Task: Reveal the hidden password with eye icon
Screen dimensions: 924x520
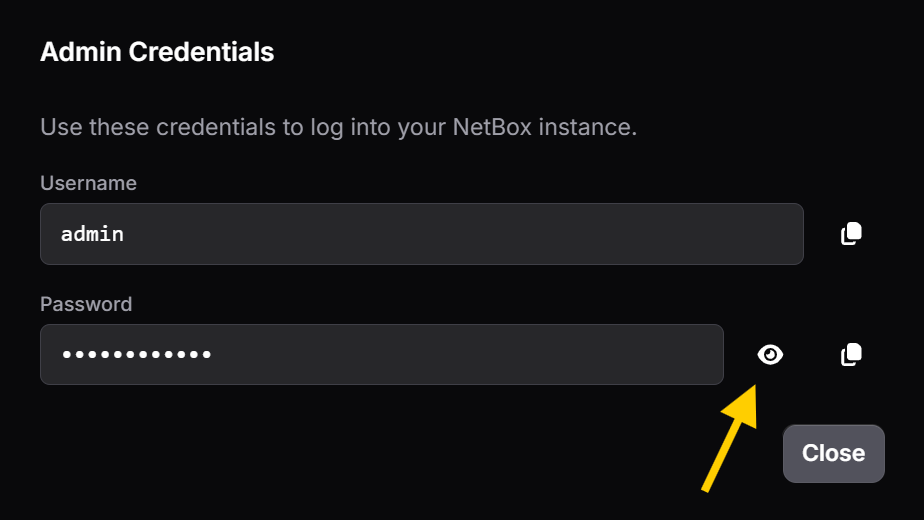Action: click(x=770, y=354)
